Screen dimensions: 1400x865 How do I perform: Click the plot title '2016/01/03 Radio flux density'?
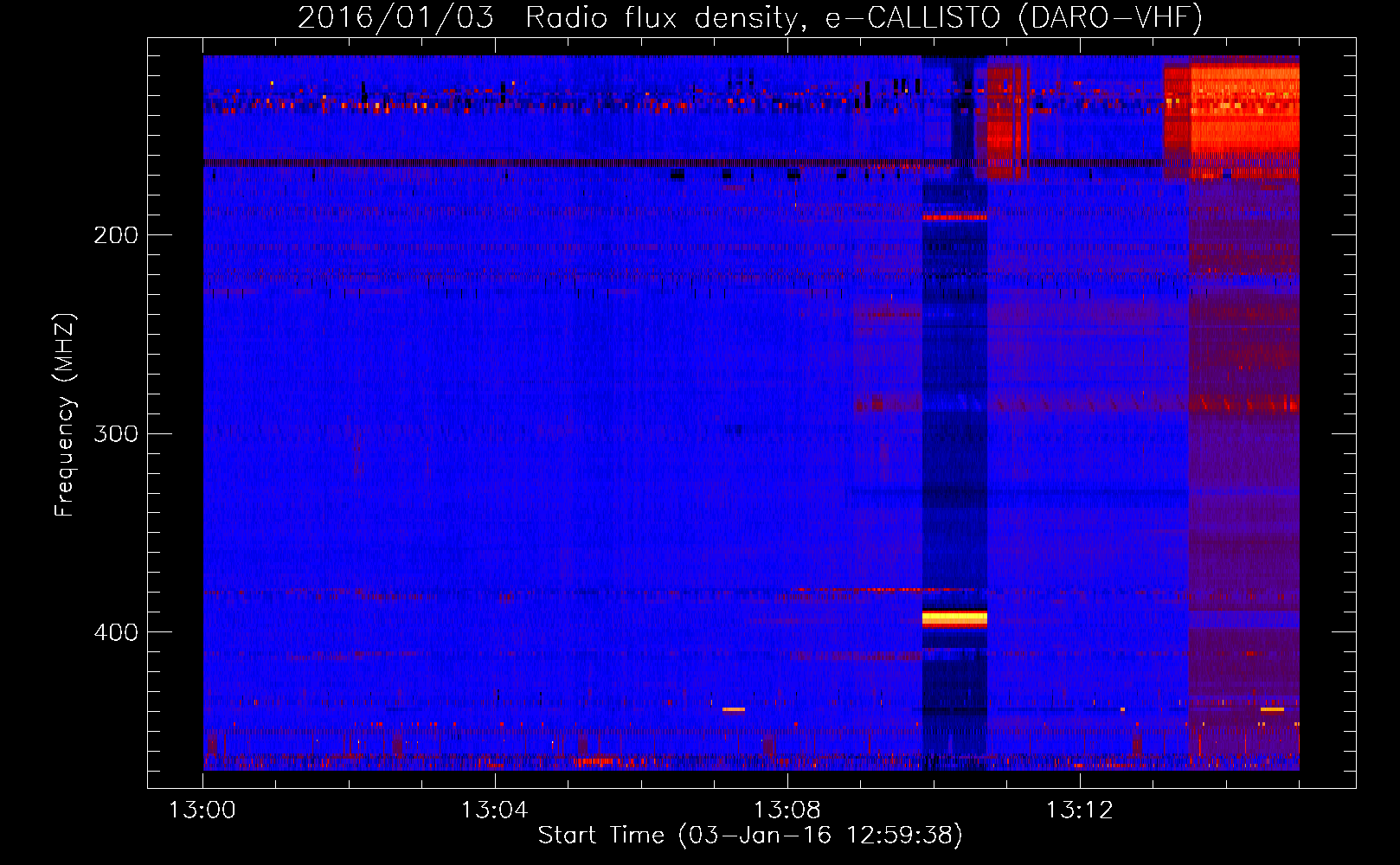(x=546, y=17)
